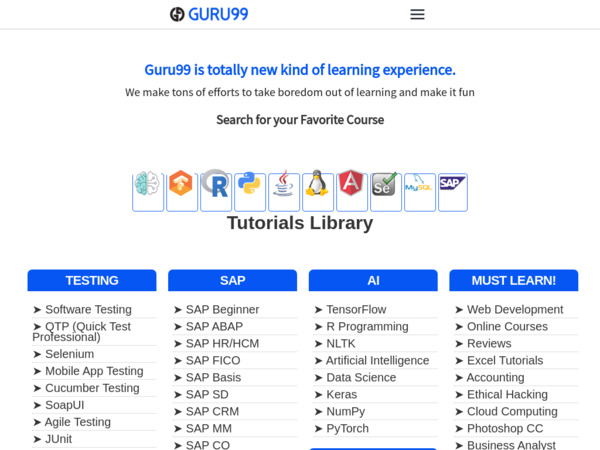The width and height of the screenshot is (600, 450).
Task: Open the R Programming tutorial link
Action: (x=367, y=326)
